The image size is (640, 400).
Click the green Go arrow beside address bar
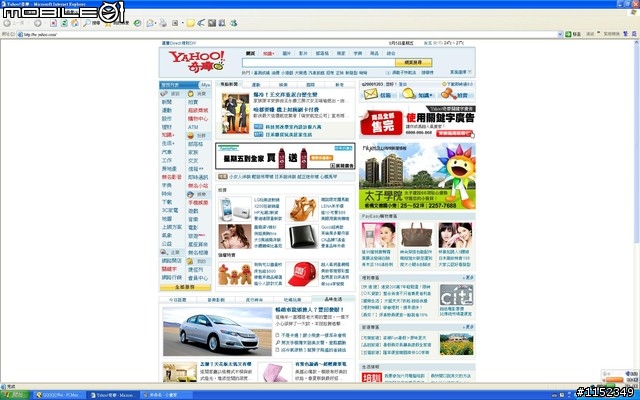(568, 34)
